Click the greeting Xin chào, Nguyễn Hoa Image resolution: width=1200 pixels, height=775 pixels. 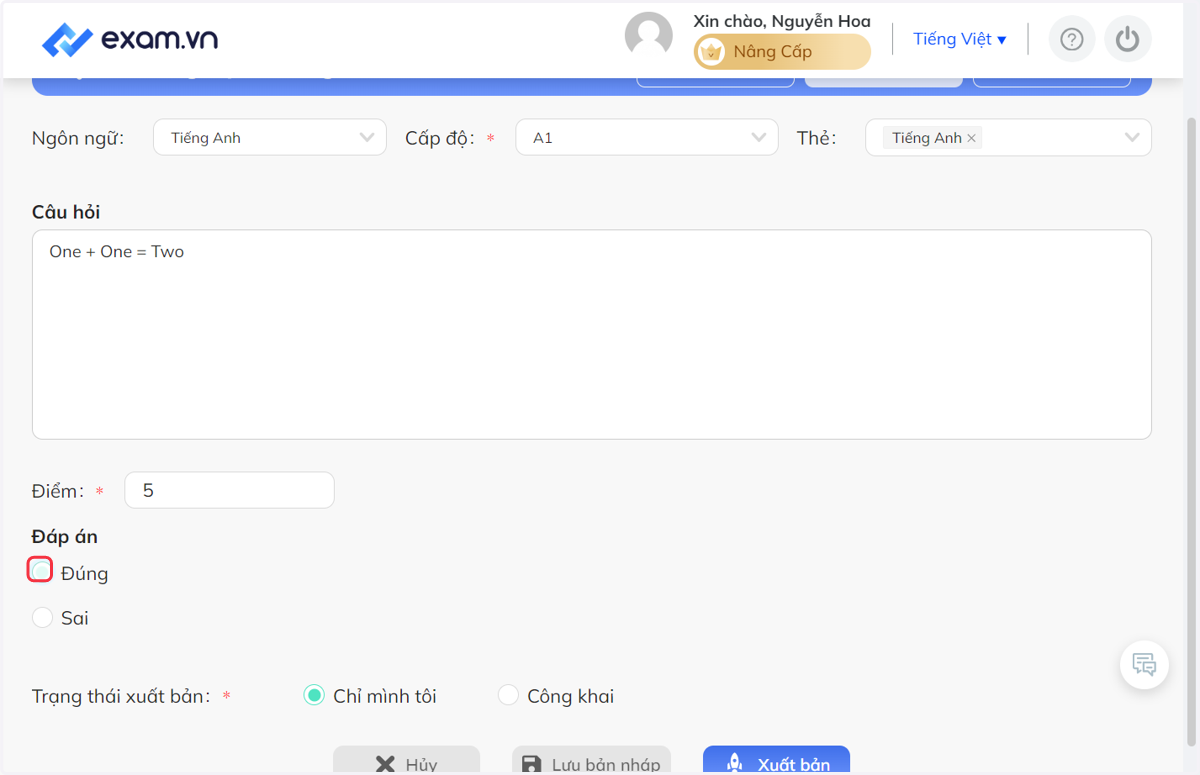pyautogui.click(x=782, y=21)
